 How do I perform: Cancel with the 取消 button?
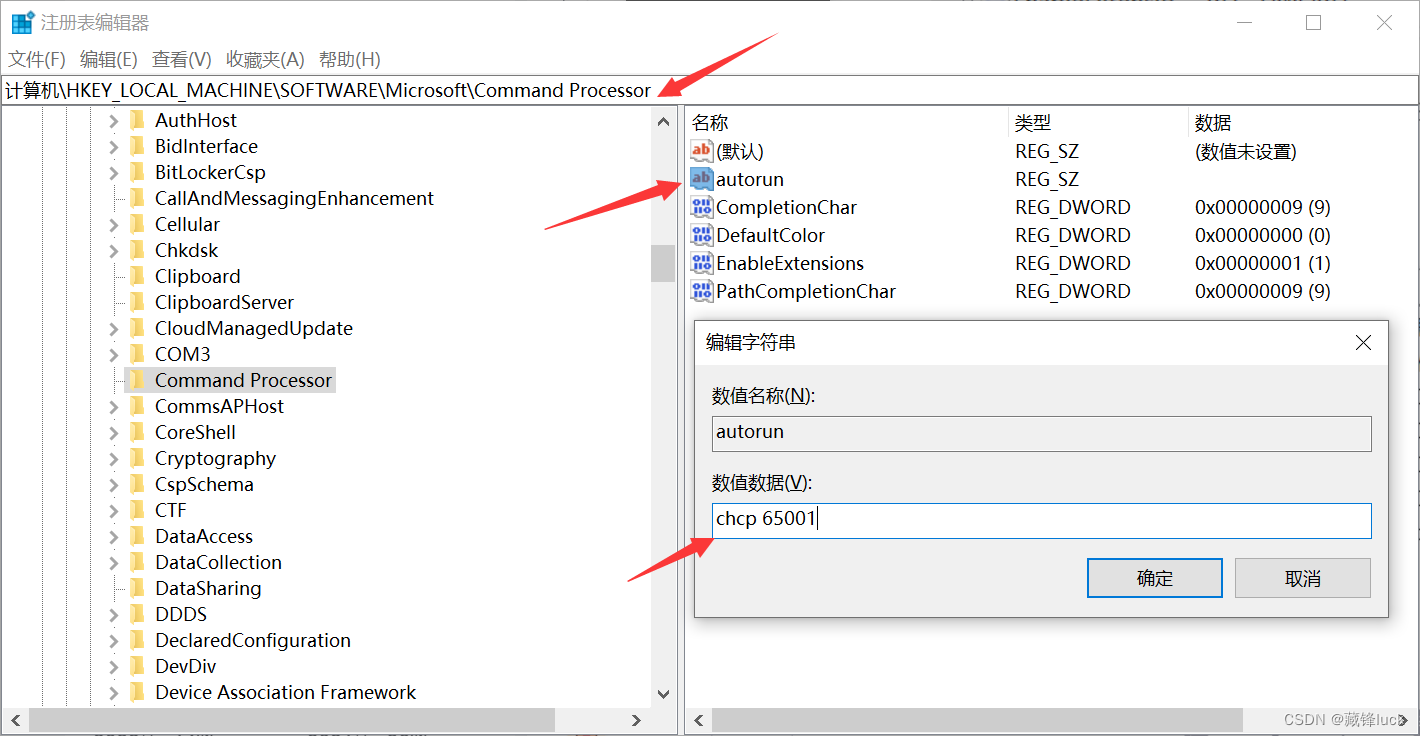(1303, 578)
